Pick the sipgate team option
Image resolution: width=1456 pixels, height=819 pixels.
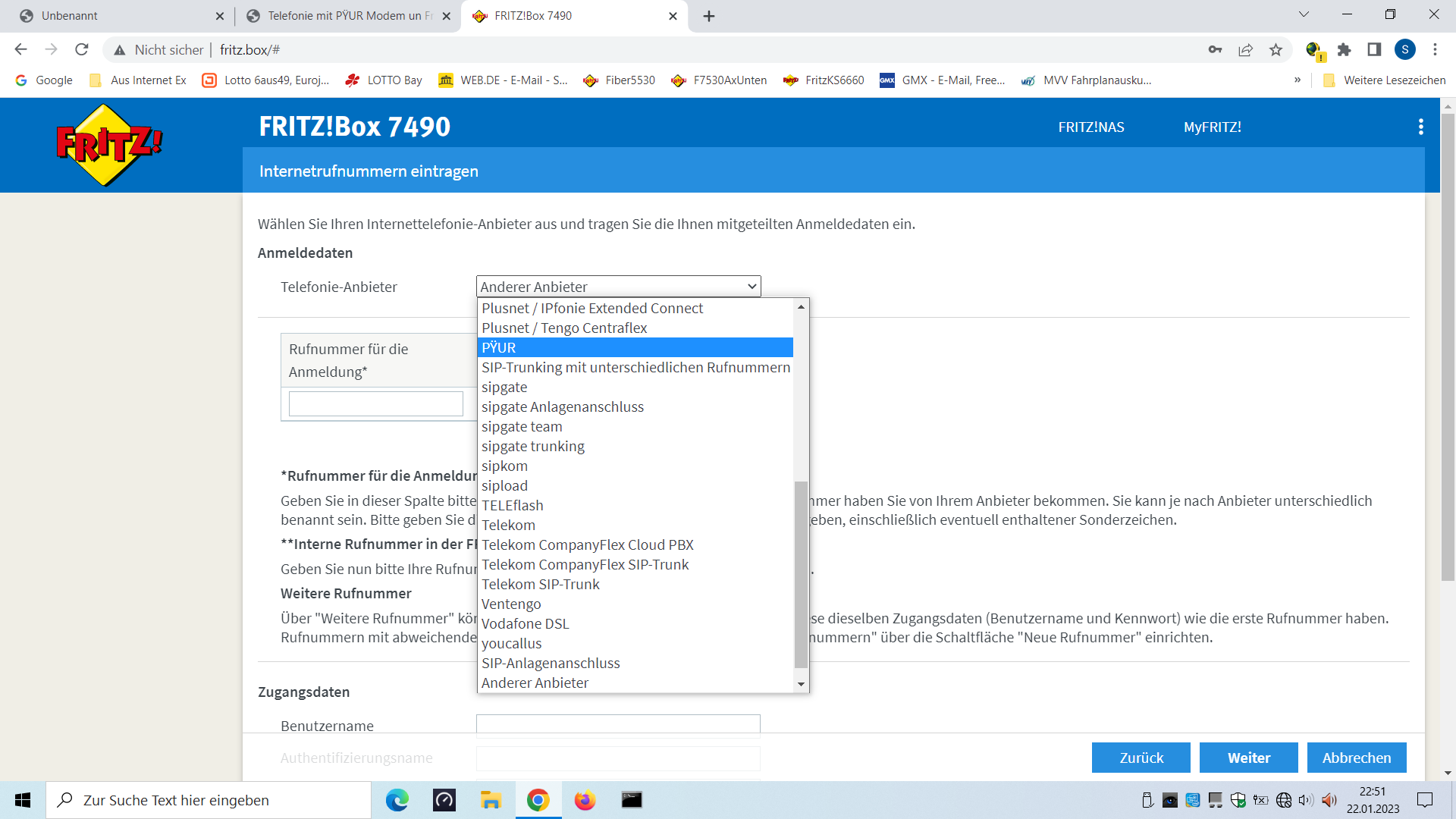522,426
